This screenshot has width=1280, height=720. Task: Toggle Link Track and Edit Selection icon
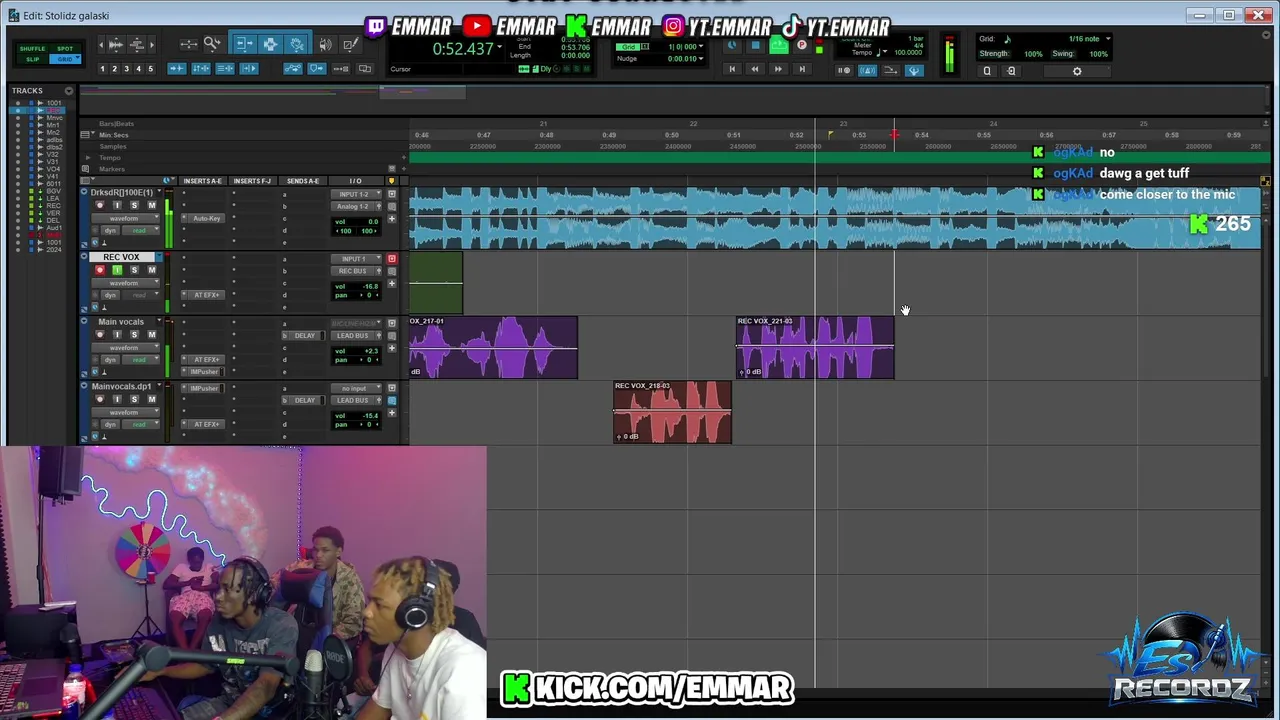(225, 69)
